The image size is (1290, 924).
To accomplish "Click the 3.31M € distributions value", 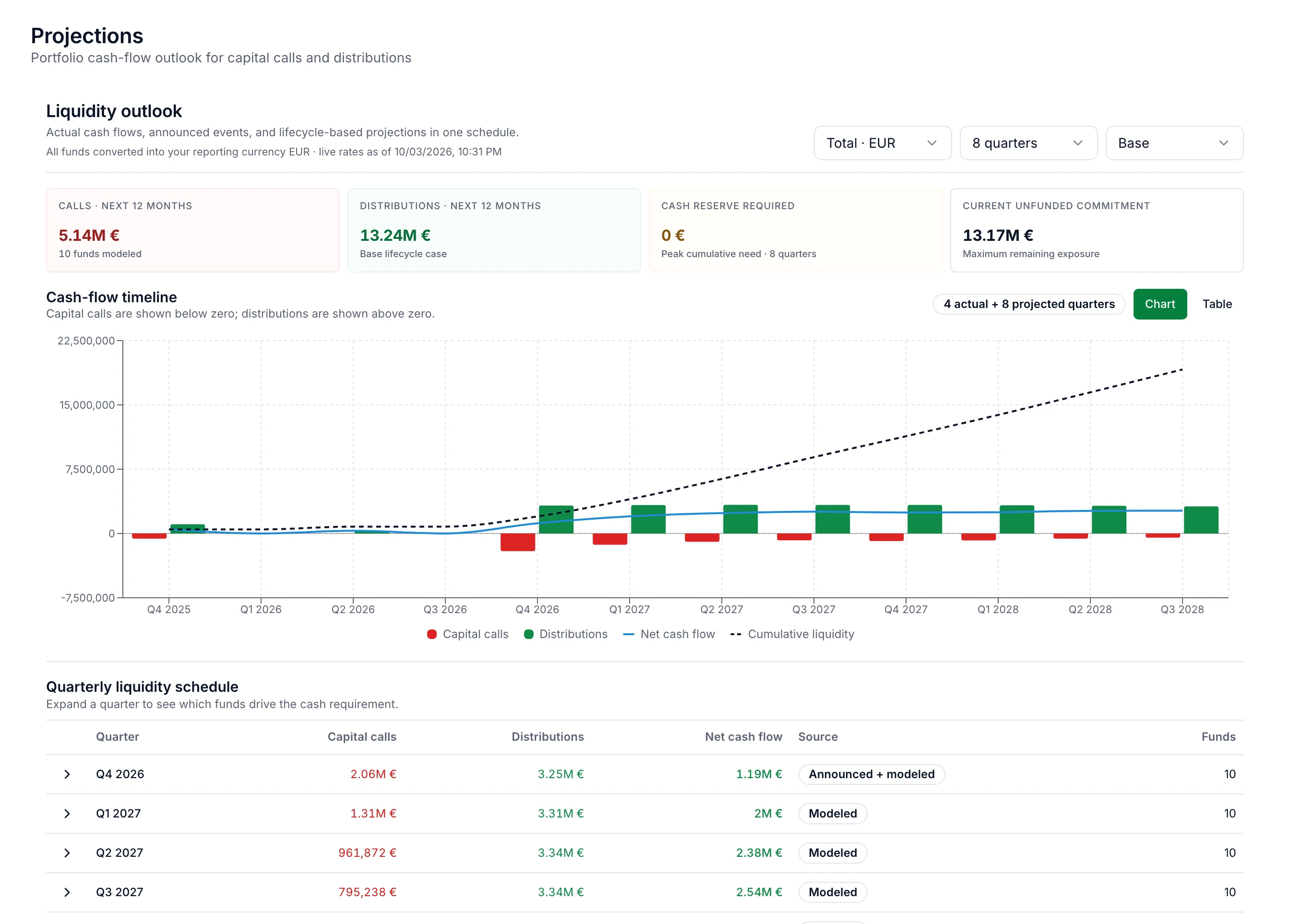I will click(x=561, y=814).
